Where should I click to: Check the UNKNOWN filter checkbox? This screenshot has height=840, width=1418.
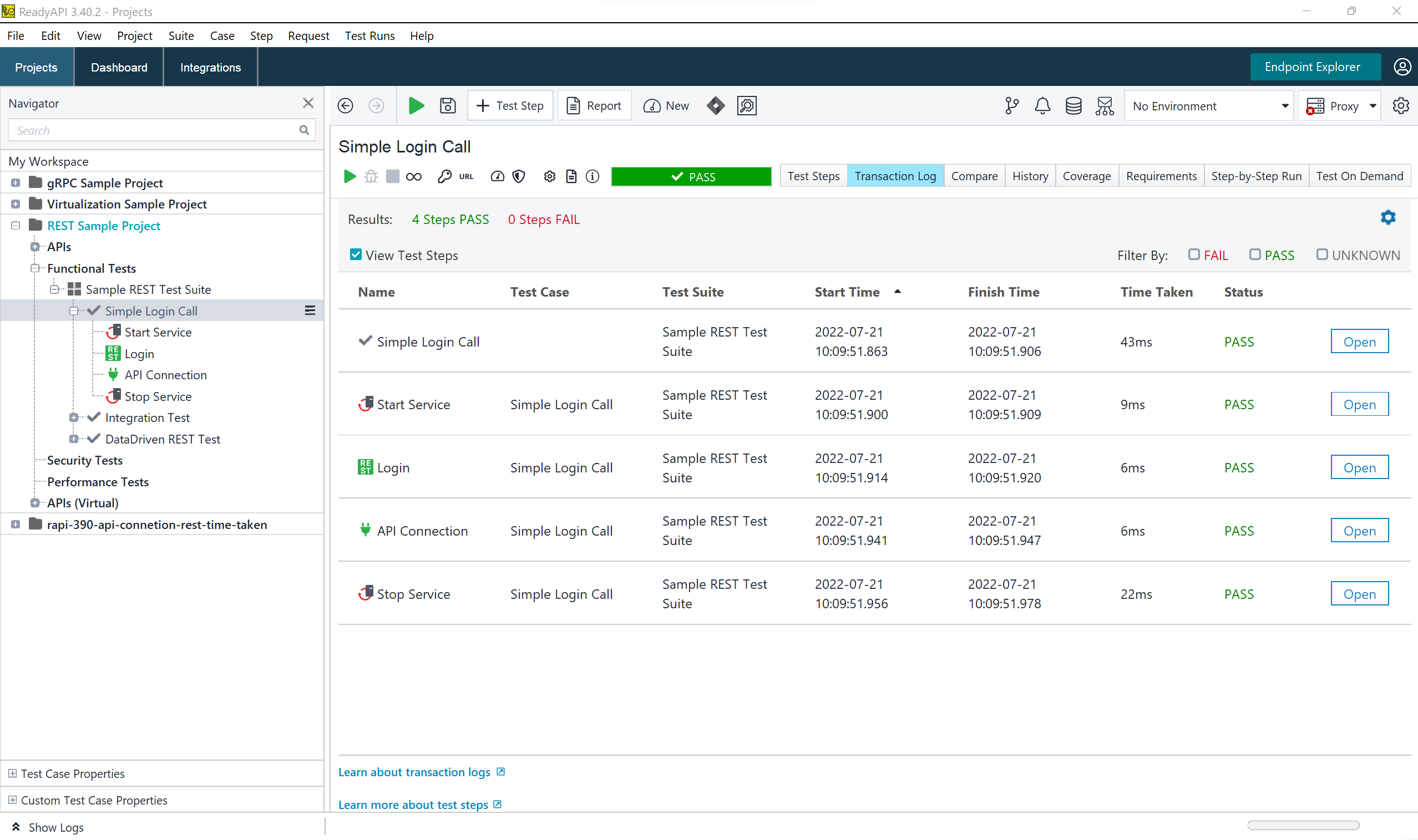[x=1321, y=254]
